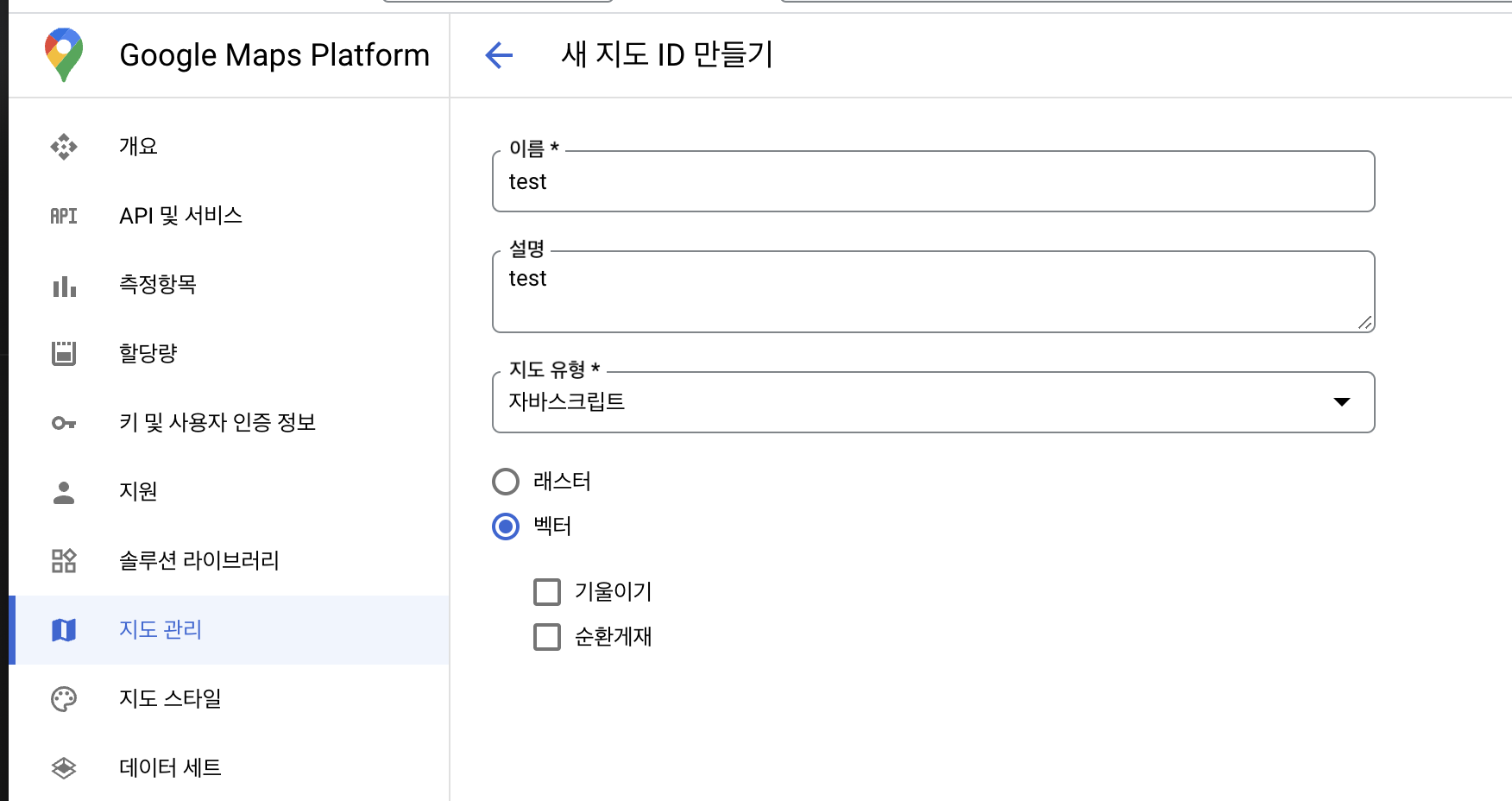Enable the 기울이기 checkbox
1512x801 pixels.
(547, 592)
